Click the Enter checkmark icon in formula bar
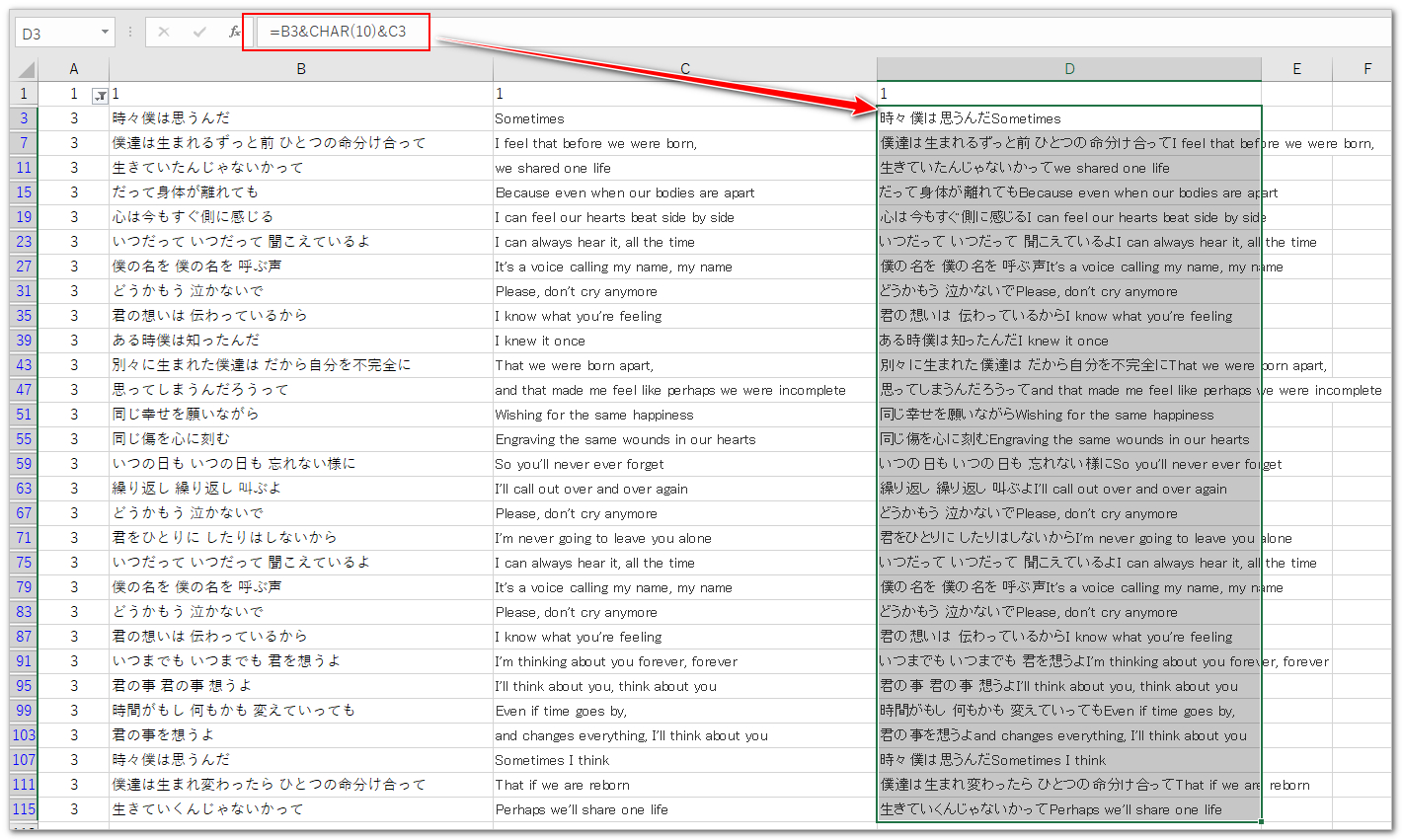This screenshot has width=1402, height=840. tap(199, 32)
